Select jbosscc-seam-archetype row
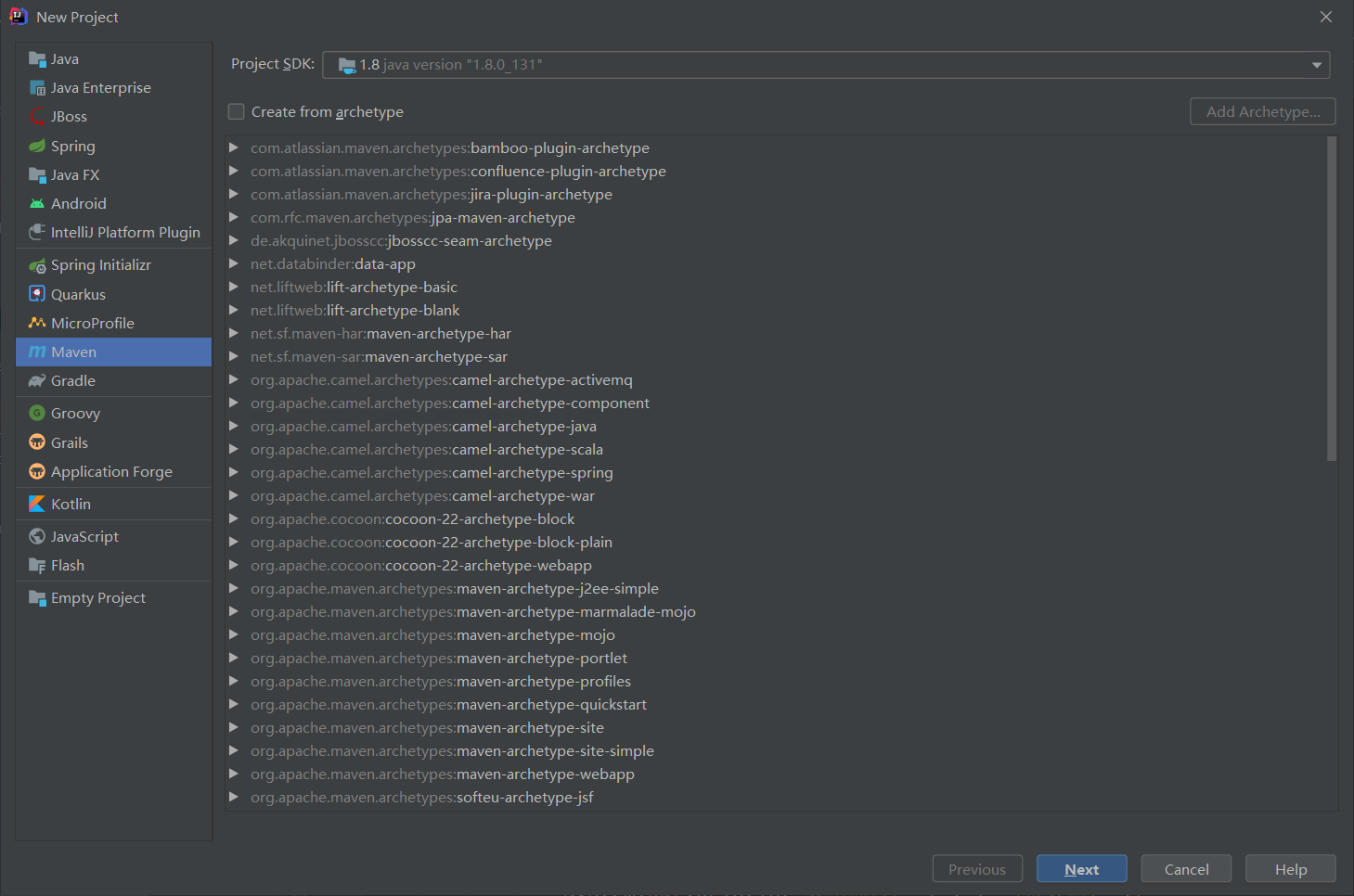Image resolution: width=1354 pixels, height=896 pixels. (x=776, y=240)
